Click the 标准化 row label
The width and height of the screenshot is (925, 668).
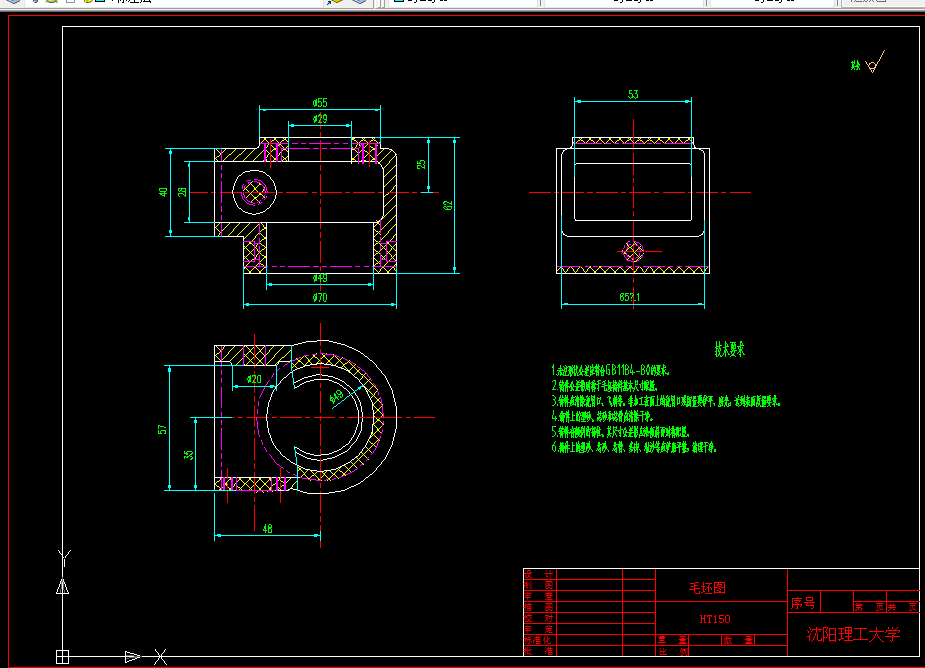pos(538,640)
